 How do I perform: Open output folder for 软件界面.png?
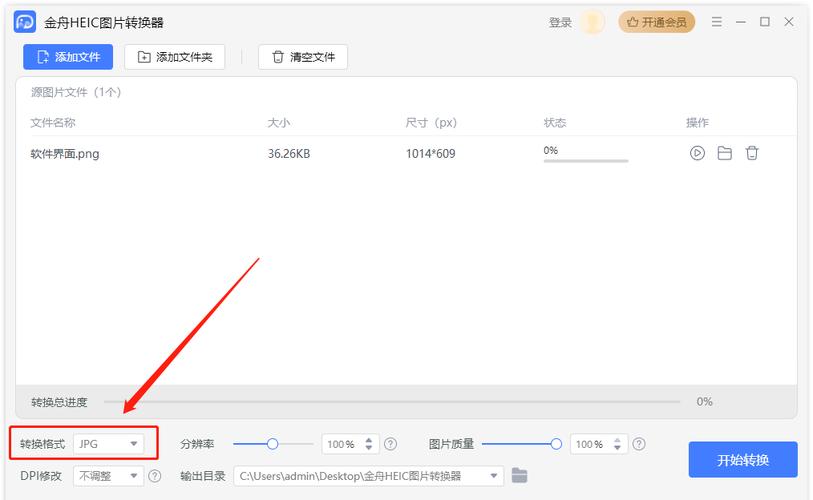[724, 153]
